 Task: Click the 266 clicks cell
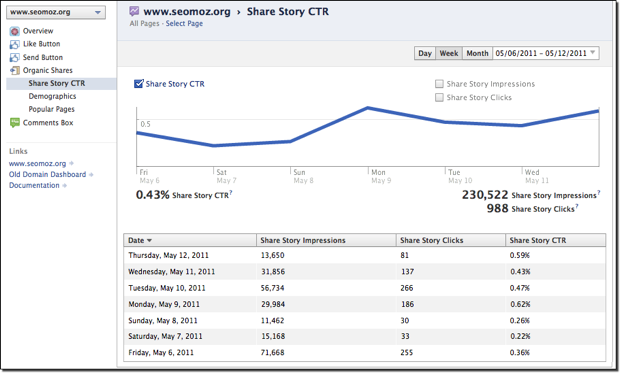(406, 288)
